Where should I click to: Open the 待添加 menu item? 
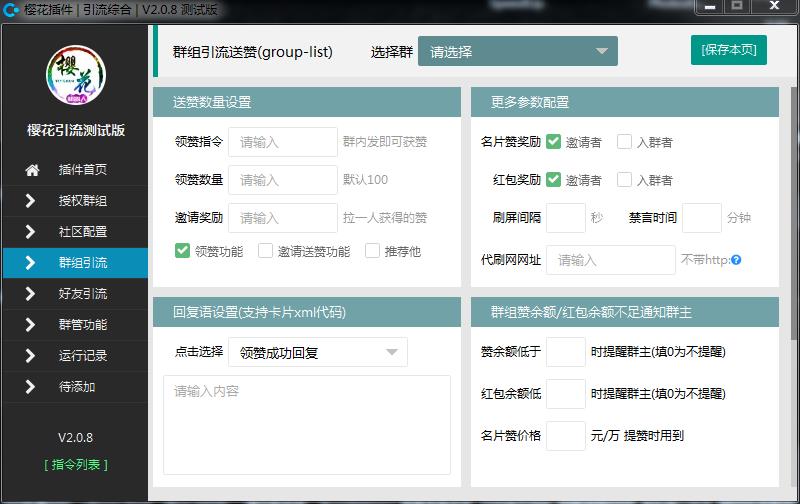pyautogui.click(x=76, y=387)
